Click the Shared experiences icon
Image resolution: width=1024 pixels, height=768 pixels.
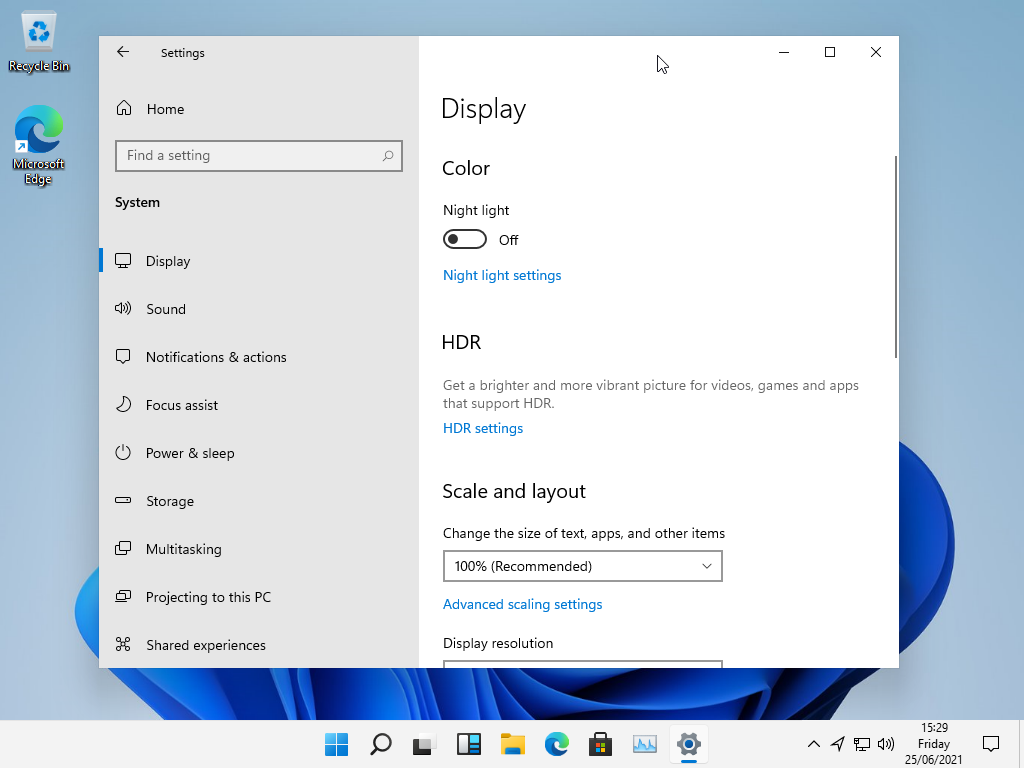pos(123,645)
